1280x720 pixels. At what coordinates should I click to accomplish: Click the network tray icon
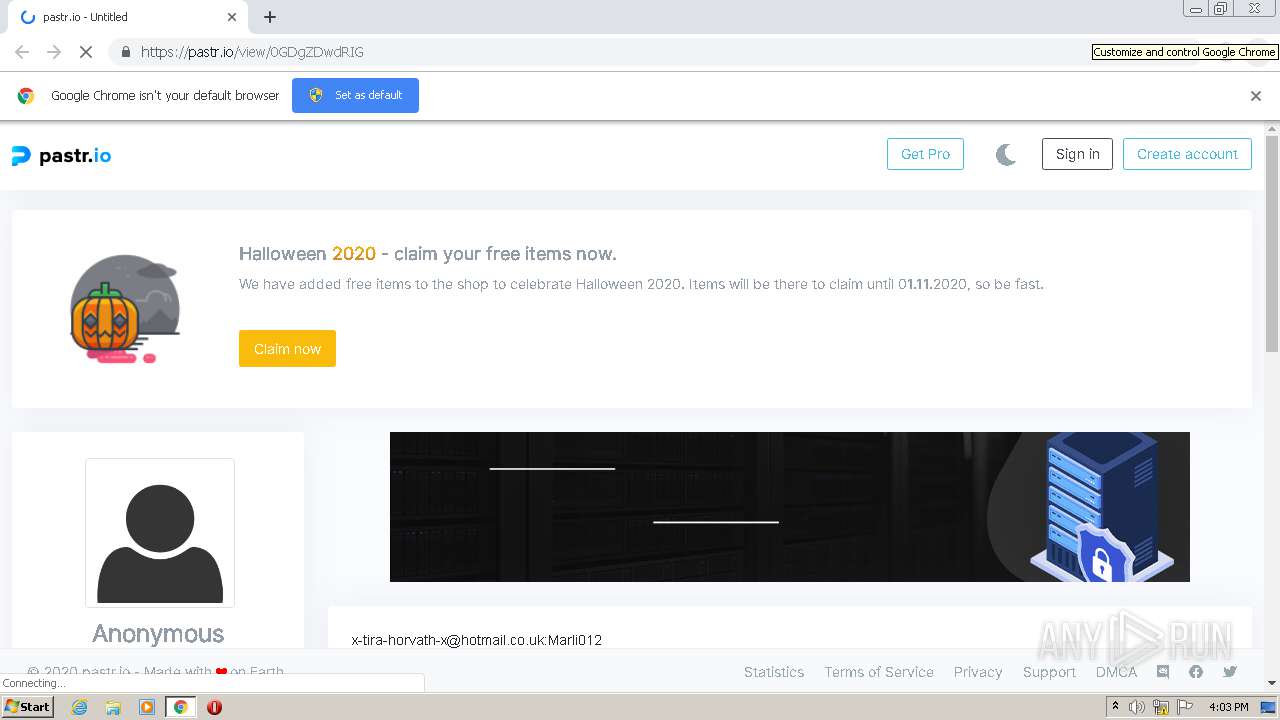pyautogui.click(x=1161, y=707)
